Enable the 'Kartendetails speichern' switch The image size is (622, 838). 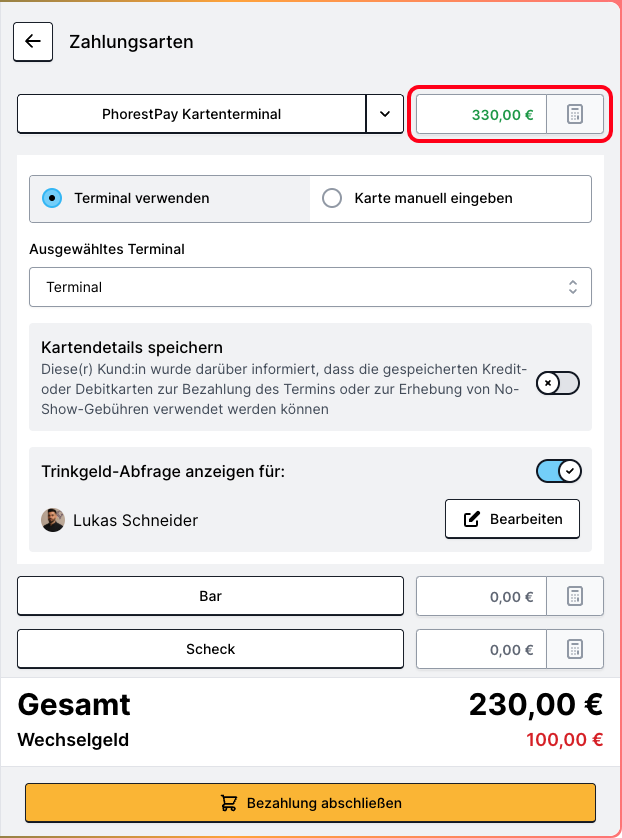557,383
